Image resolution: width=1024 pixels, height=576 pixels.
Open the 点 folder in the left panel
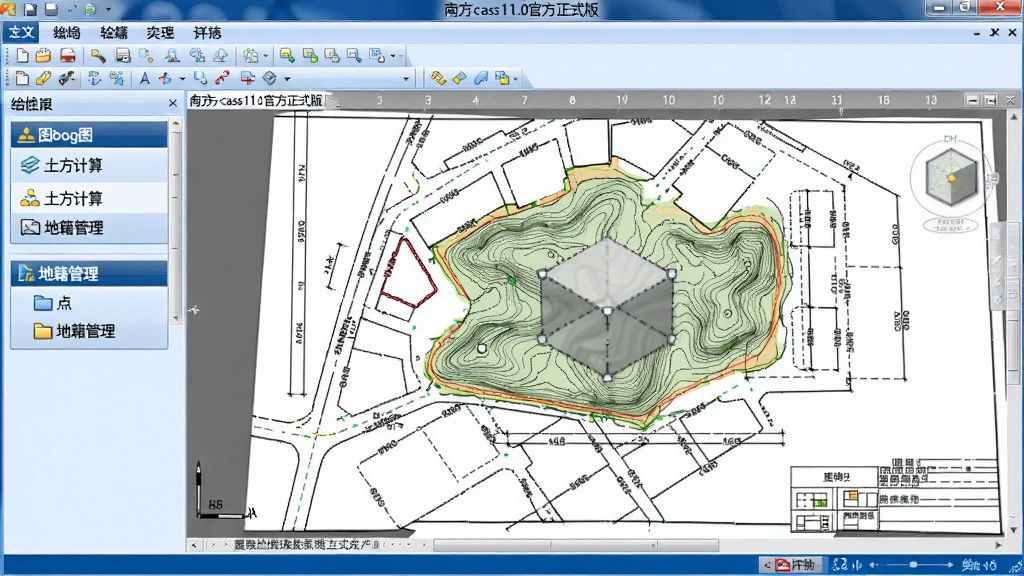click(52, 303)
